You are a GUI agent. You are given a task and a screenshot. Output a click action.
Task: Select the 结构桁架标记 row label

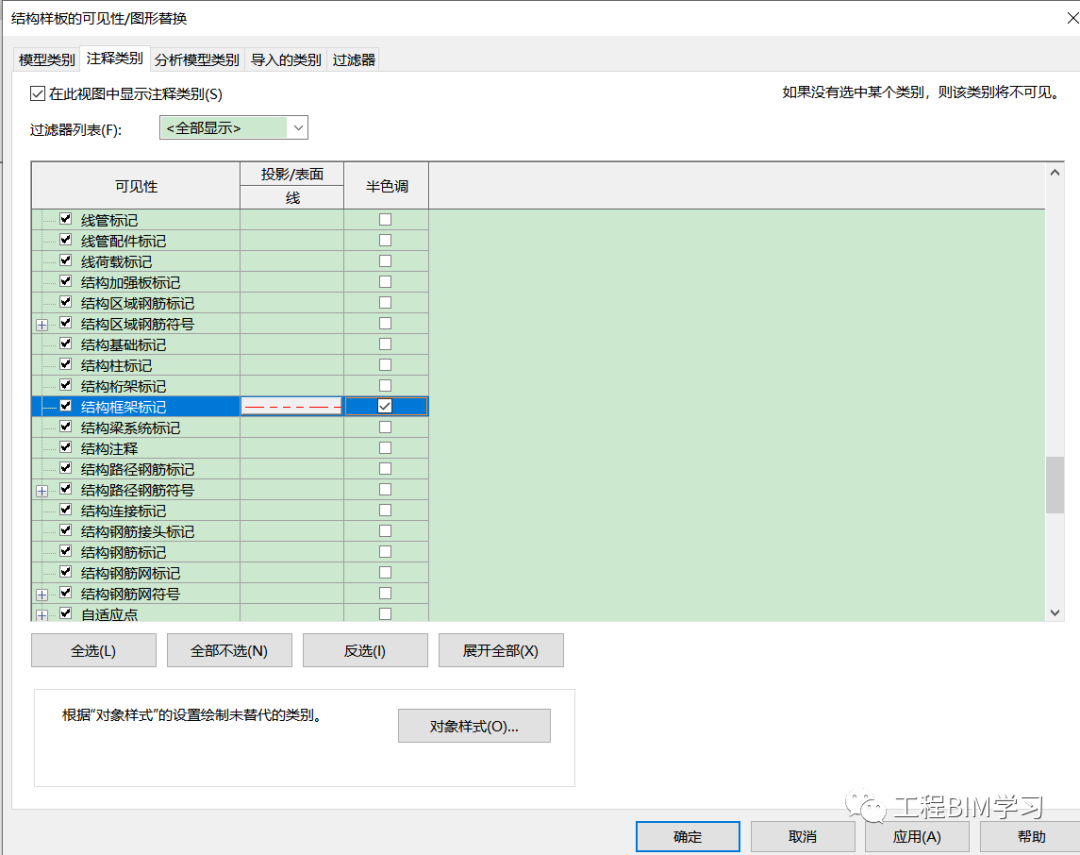pyautogui.click(x=123, y=387)
